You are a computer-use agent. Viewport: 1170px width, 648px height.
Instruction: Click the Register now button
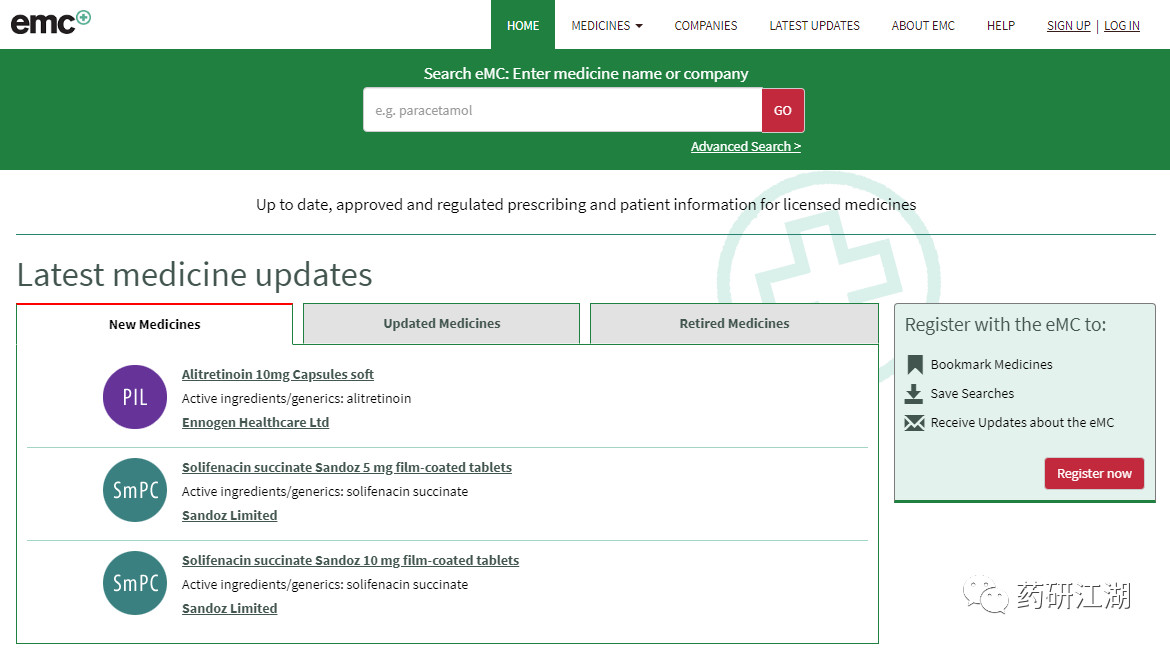[x=1094, y=473]
